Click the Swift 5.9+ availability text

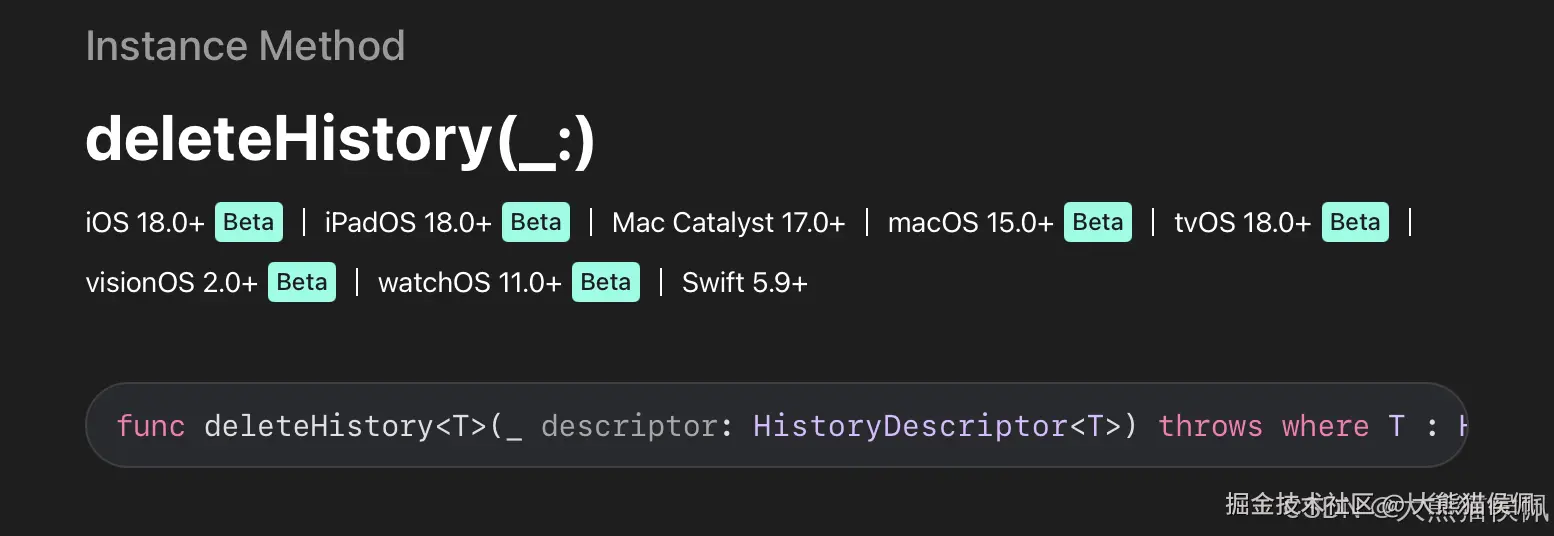coord(745,283)
